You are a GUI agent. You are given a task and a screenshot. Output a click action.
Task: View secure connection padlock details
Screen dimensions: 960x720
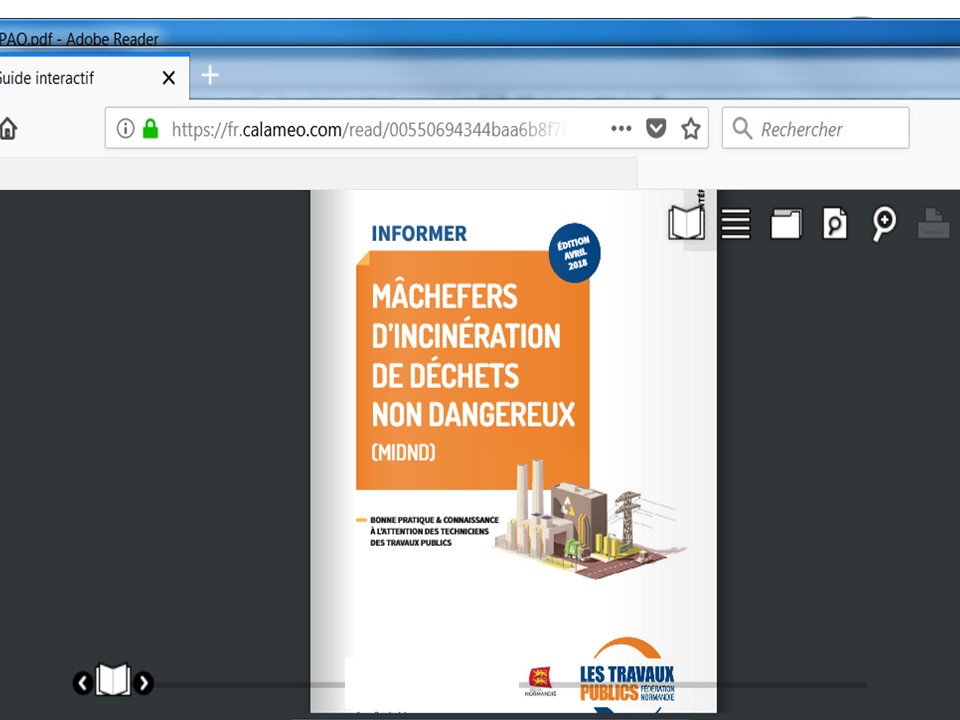150,129
